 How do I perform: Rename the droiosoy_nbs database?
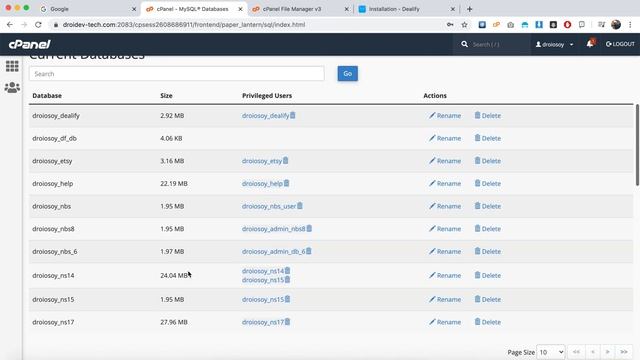(445, 206)
